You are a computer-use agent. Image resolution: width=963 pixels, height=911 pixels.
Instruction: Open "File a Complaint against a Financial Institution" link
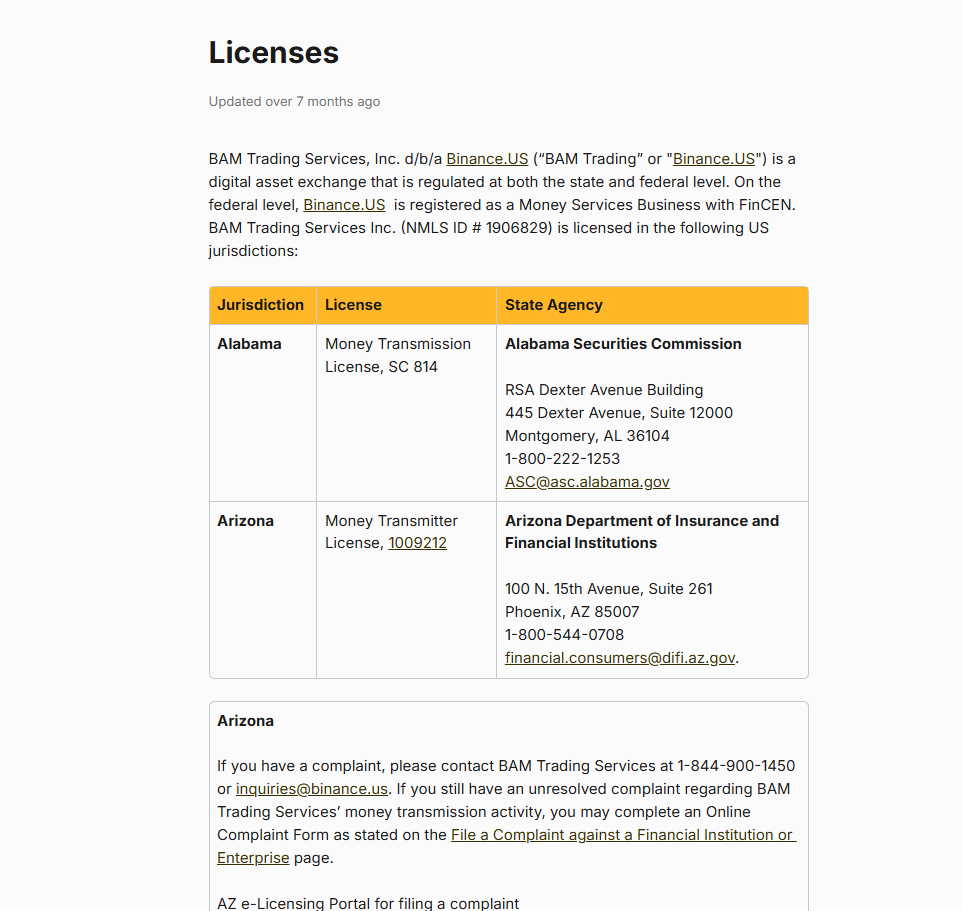[x=622, y=835]
